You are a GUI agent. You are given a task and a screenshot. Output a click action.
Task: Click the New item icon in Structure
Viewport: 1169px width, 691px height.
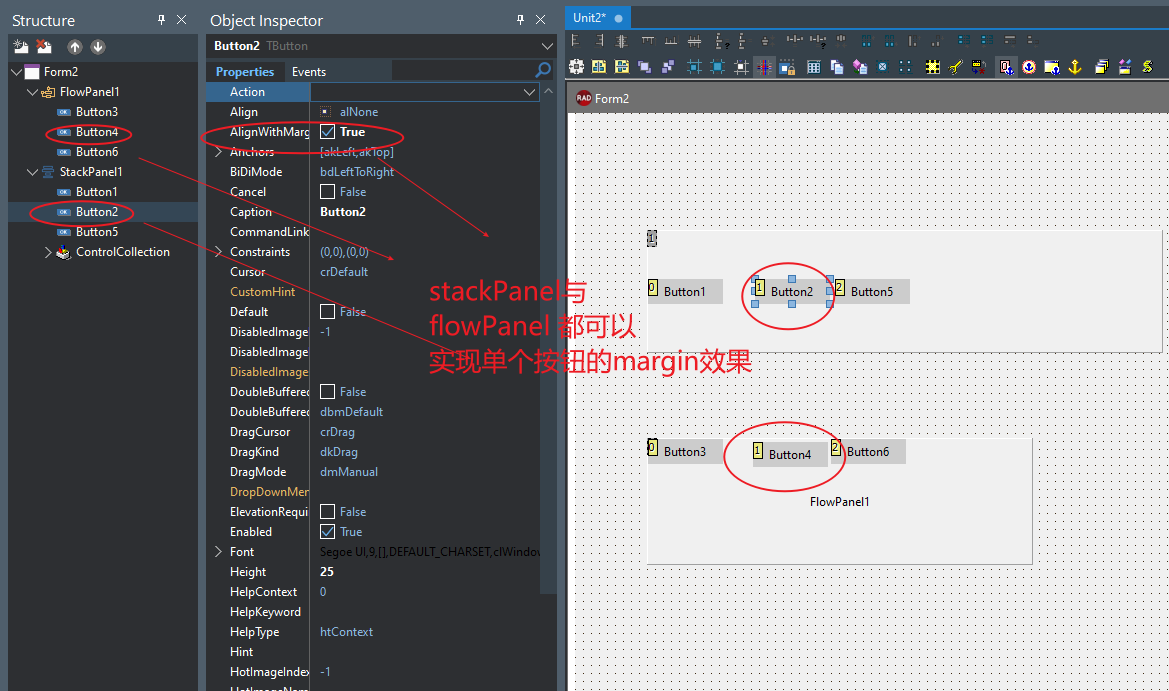tap(20, 46)
